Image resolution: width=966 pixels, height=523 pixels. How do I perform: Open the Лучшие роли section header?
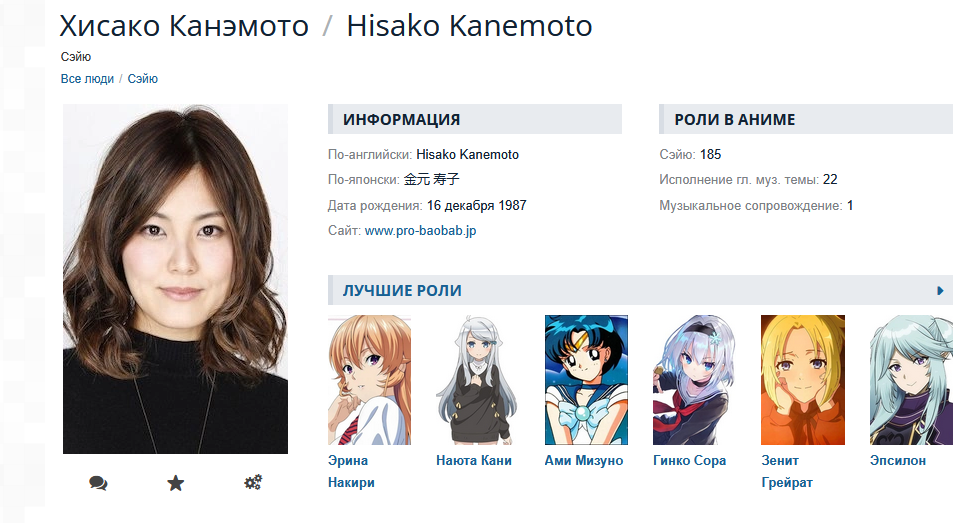(x=402, y=291)
